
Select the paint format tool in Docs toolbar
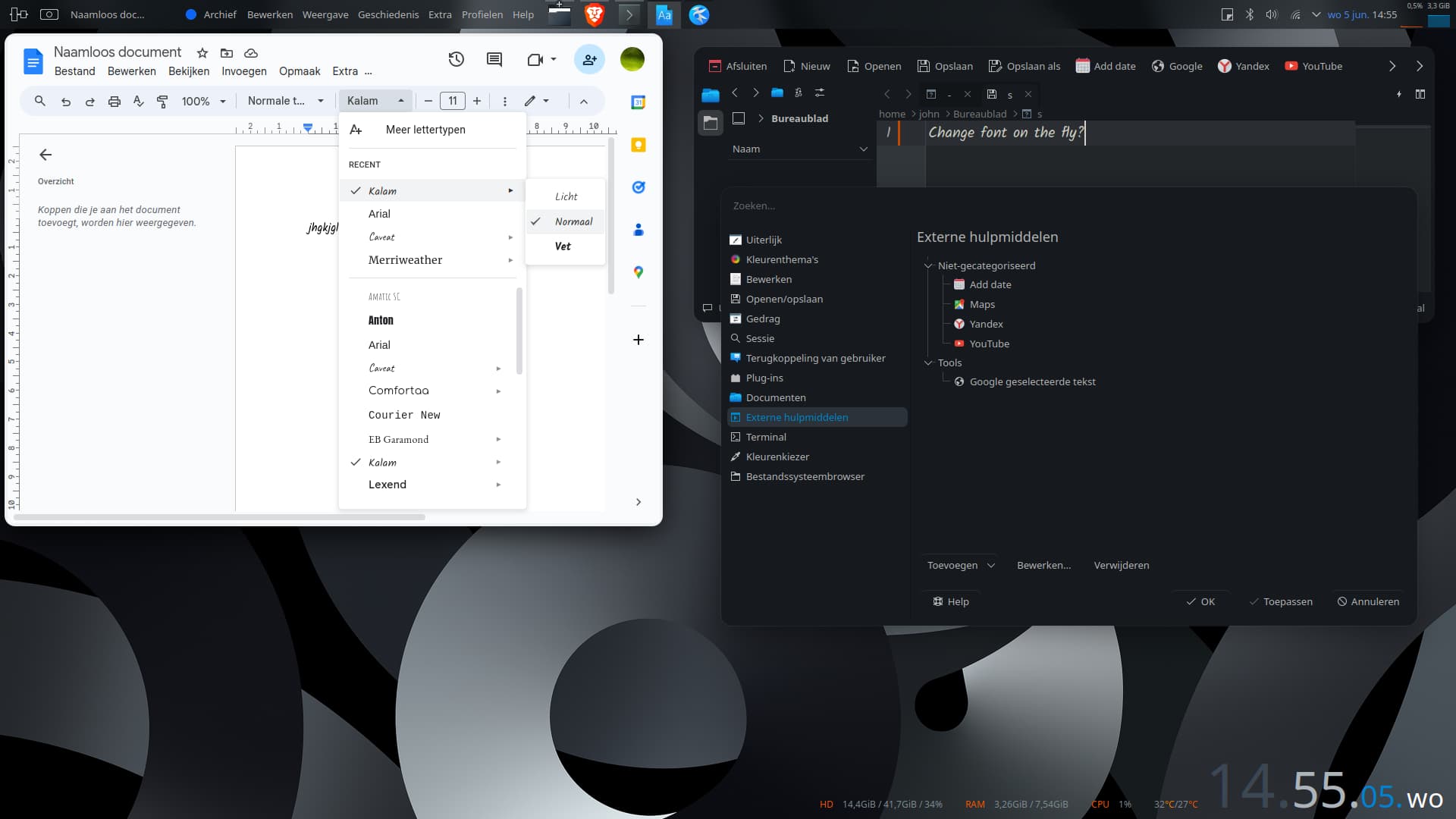(162, 101)
